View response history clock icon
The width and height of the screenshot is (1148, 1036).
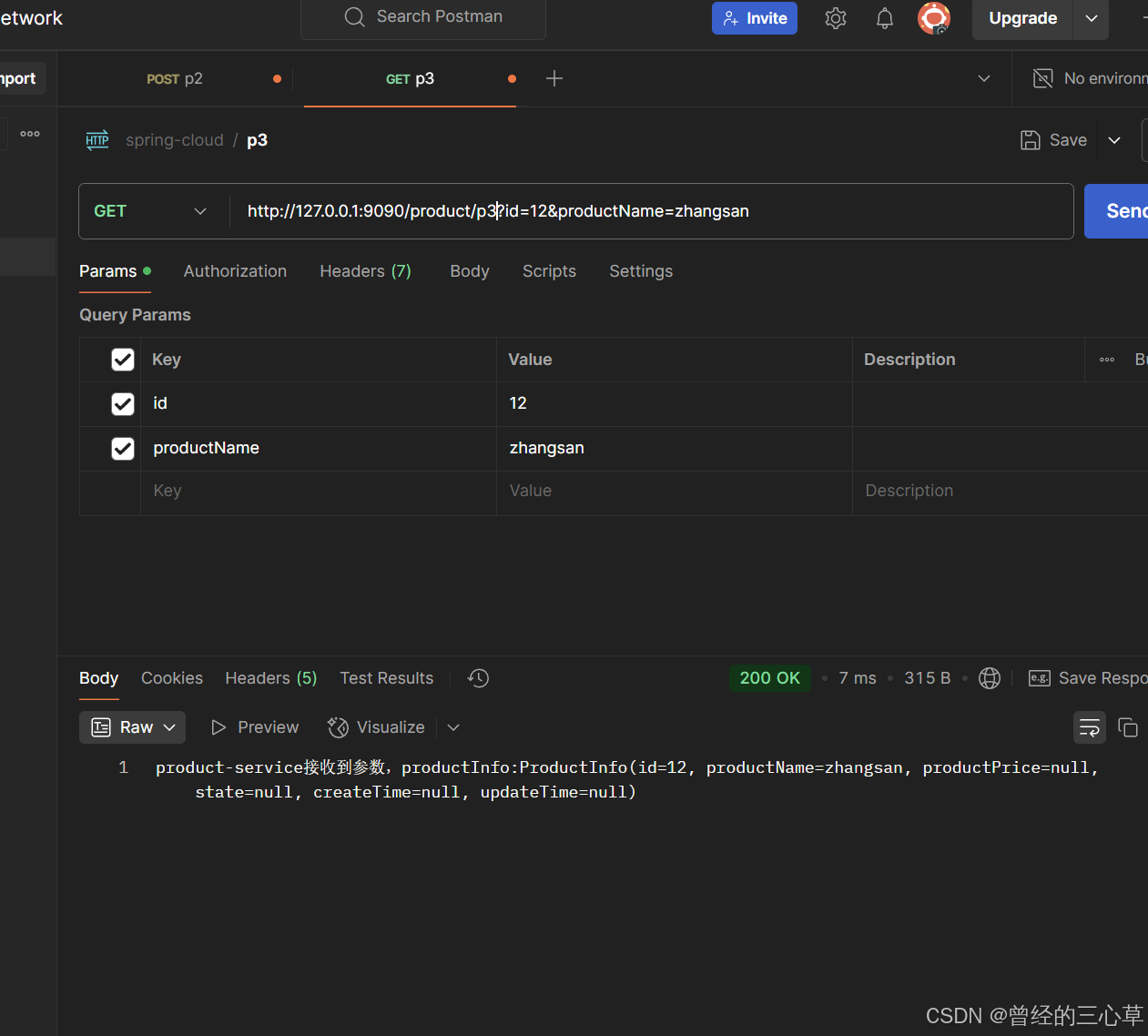click(x=478, y=678)
